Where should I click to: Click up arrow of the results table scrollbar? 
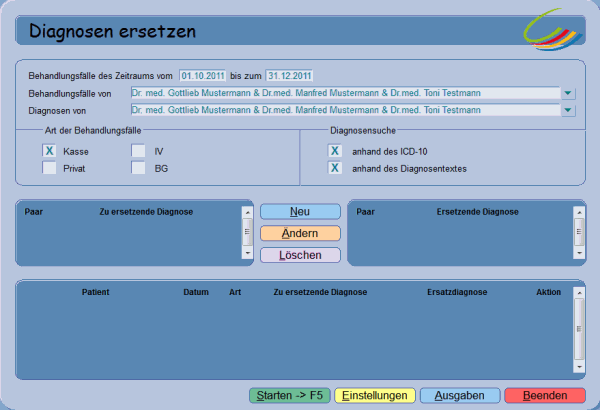point(579,293)
